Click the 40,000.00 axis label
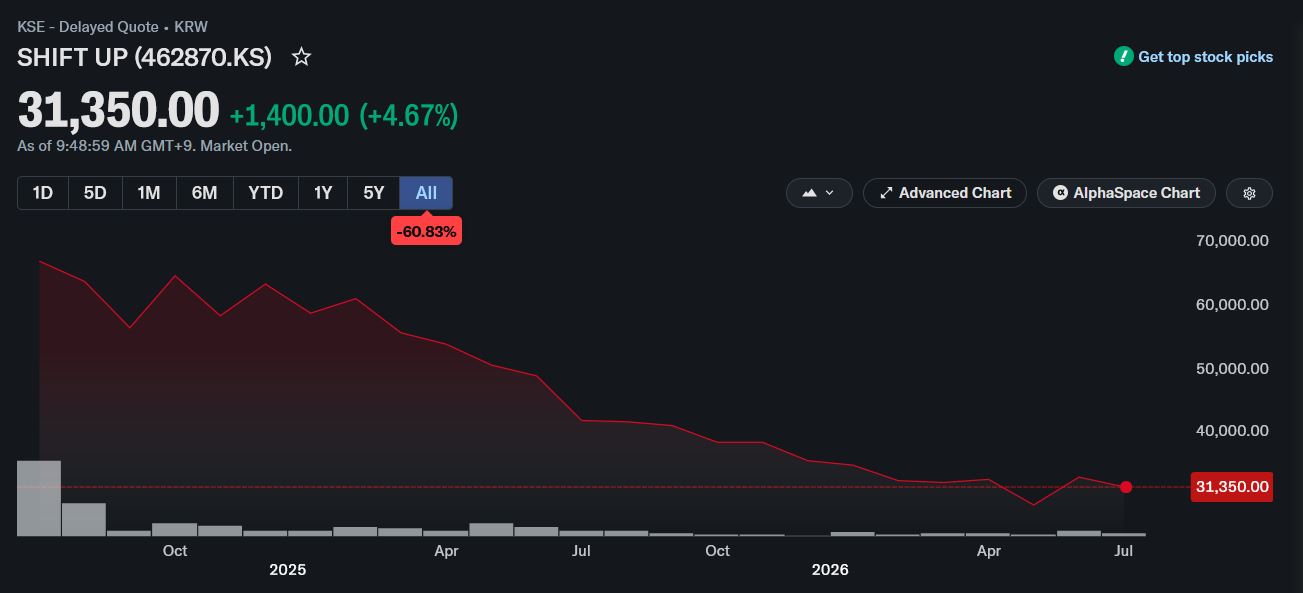Image resolution: width=1303 pixels, height=593 pixels. pos(1232,431)
